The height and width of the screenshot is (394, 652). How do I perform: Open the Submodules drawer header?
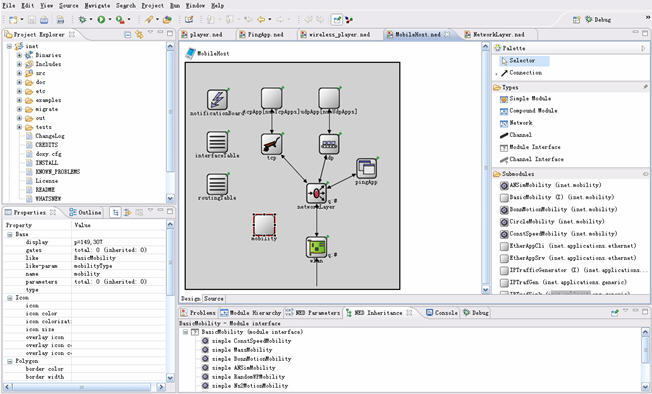[570, 174]
